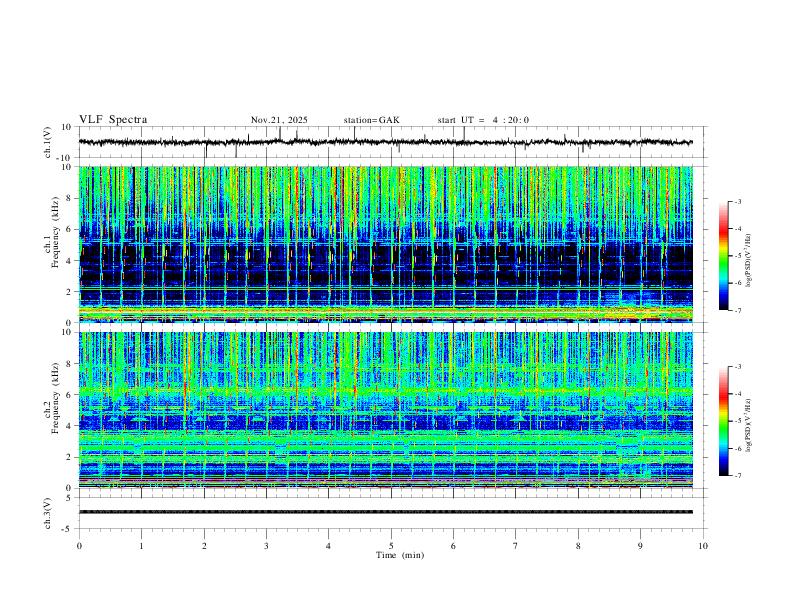Click the "station=GAK" label

pyautogui.click(x=371, y=120)
